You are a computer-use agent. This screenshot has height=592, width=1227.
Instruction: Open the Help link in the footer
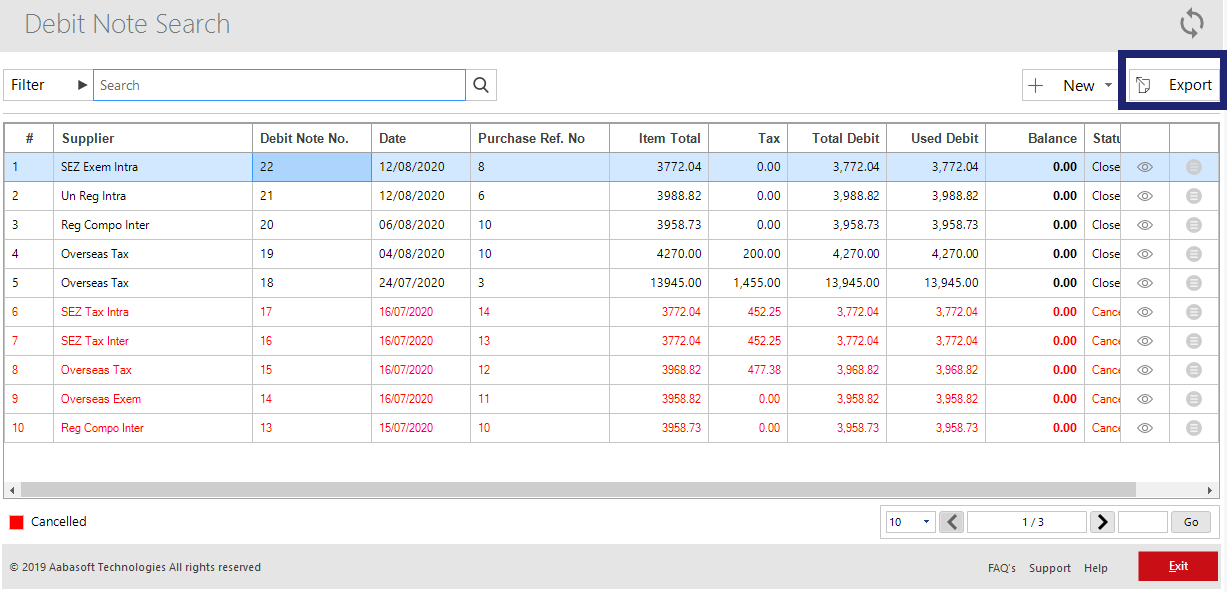click(x=1095, y=568)
